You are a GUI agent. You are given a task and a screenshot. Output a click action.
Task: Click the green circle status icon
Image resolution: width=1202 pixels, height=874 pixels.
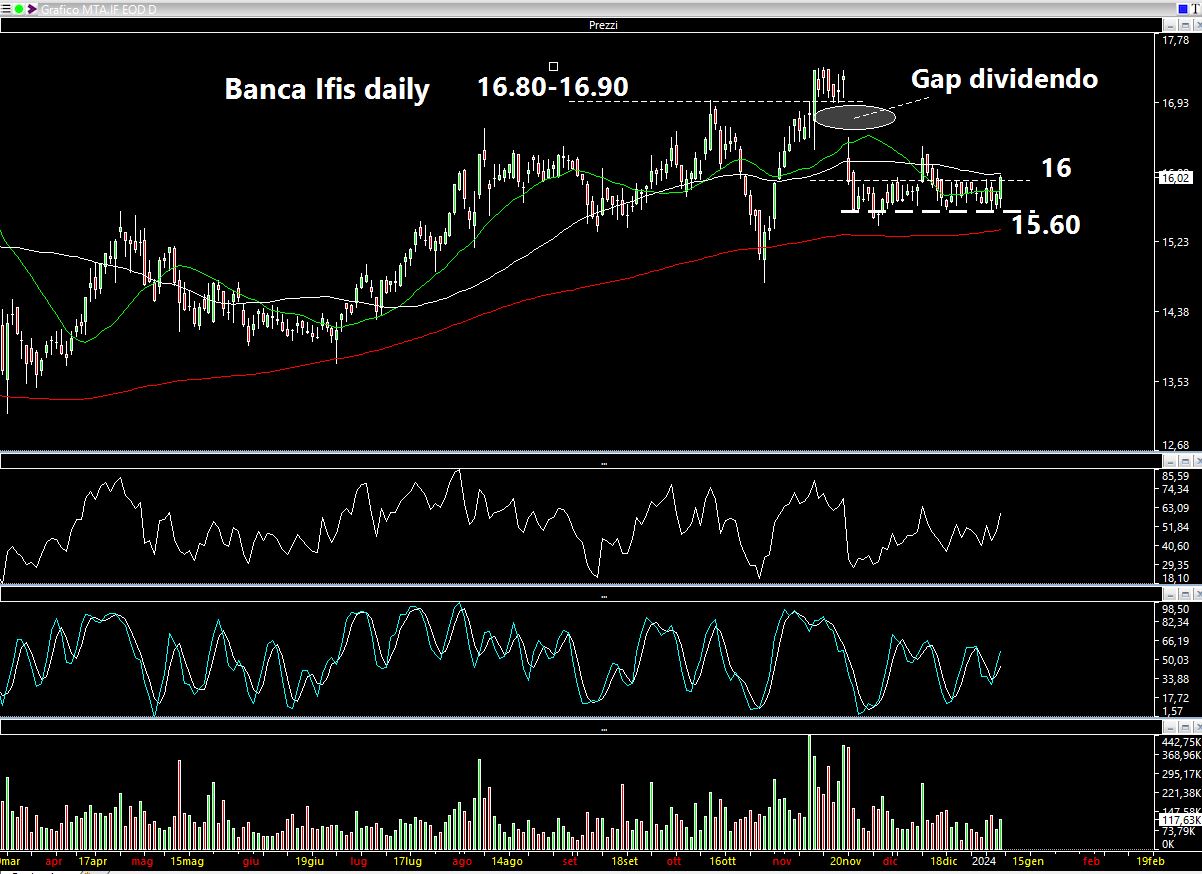point(19,9)
